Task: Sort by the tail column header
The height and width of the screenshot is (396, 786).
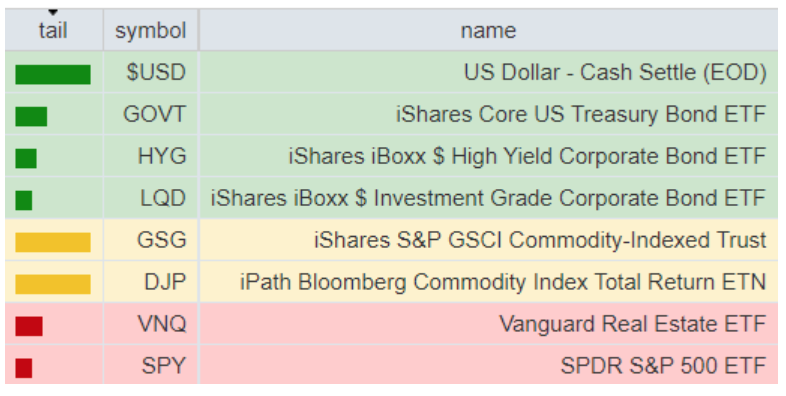Action: pos(53,30)
